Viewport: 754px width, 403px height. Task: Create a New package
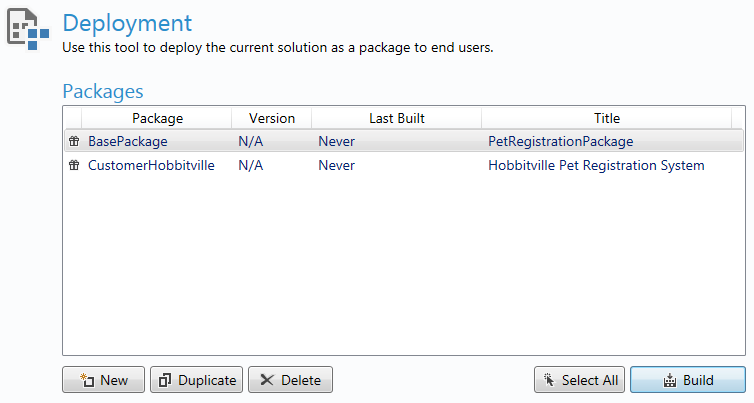pyautogui.click(x=103, y=380)
